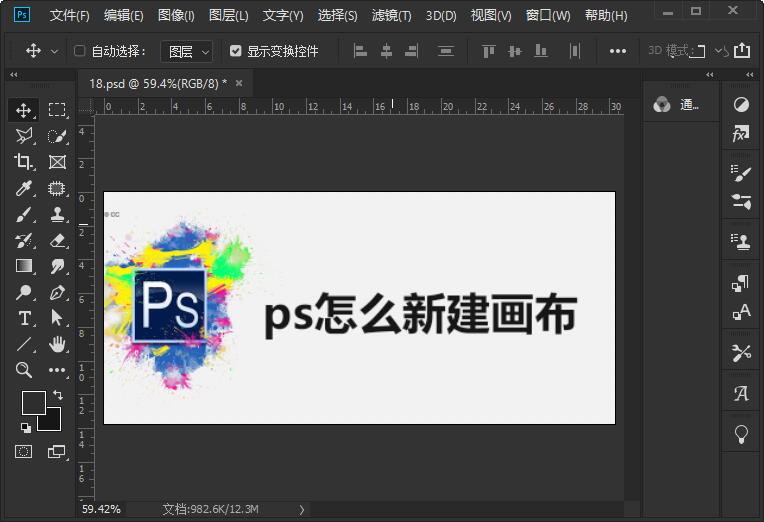Select the Clone Stamp tool
Screen dimensions: 764x522
(x=57, y=214)
